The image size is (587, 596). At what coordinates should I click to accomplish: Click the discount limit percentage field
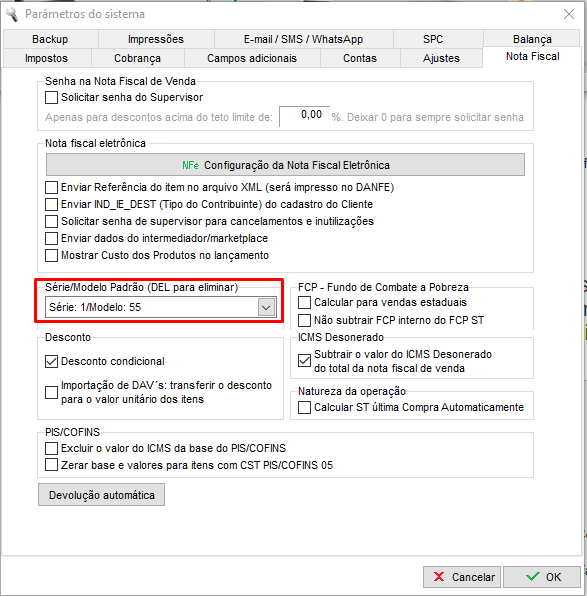305,116
